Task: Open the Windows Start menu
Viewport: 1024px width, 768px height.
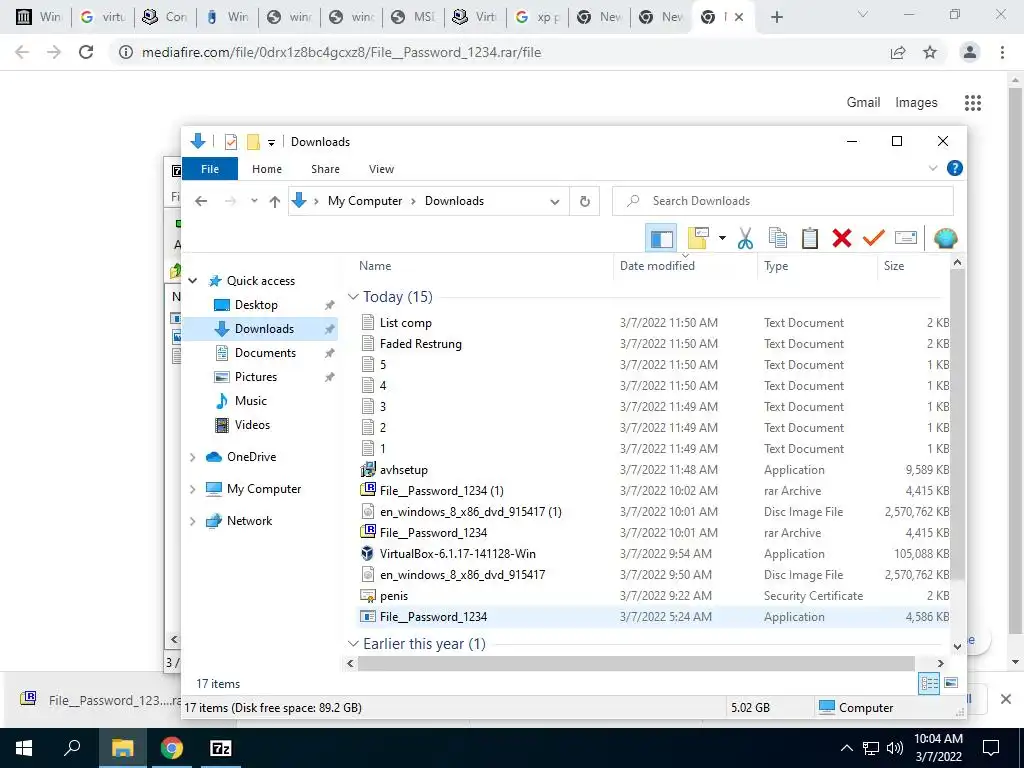Action: coord(24,748)
